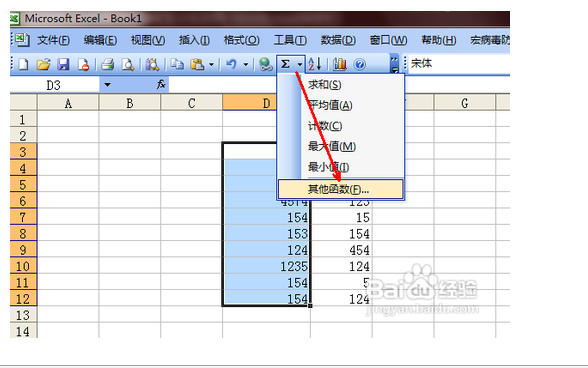
Task: Choose 最小值(I) from the AutoSum list
Action: coord(341,167)
